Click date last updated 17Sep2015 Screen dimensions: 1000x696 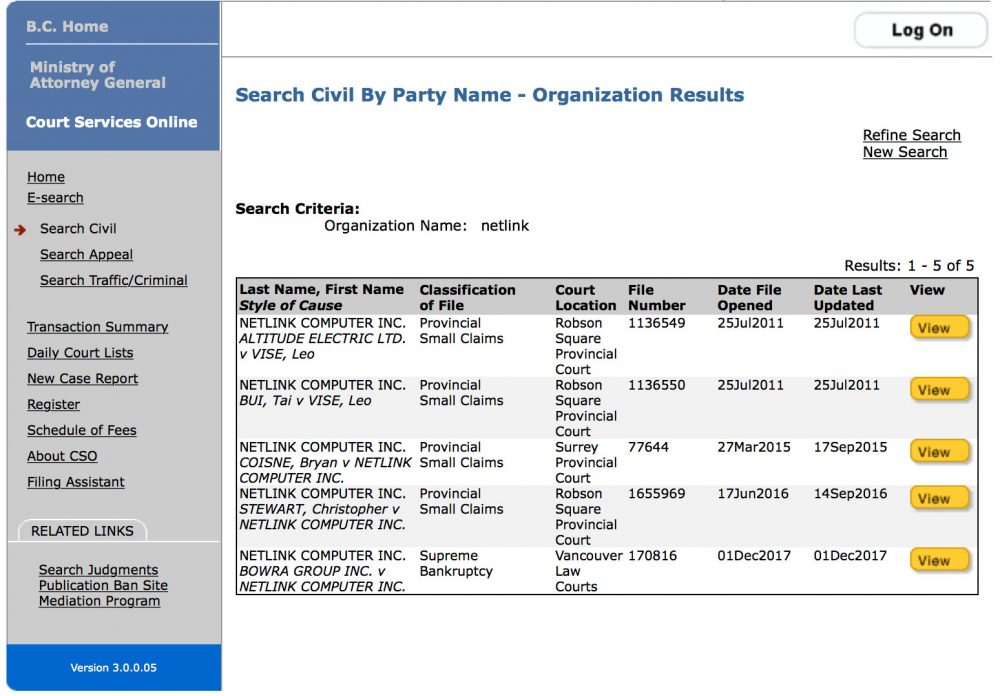click(x=850, y=447)
